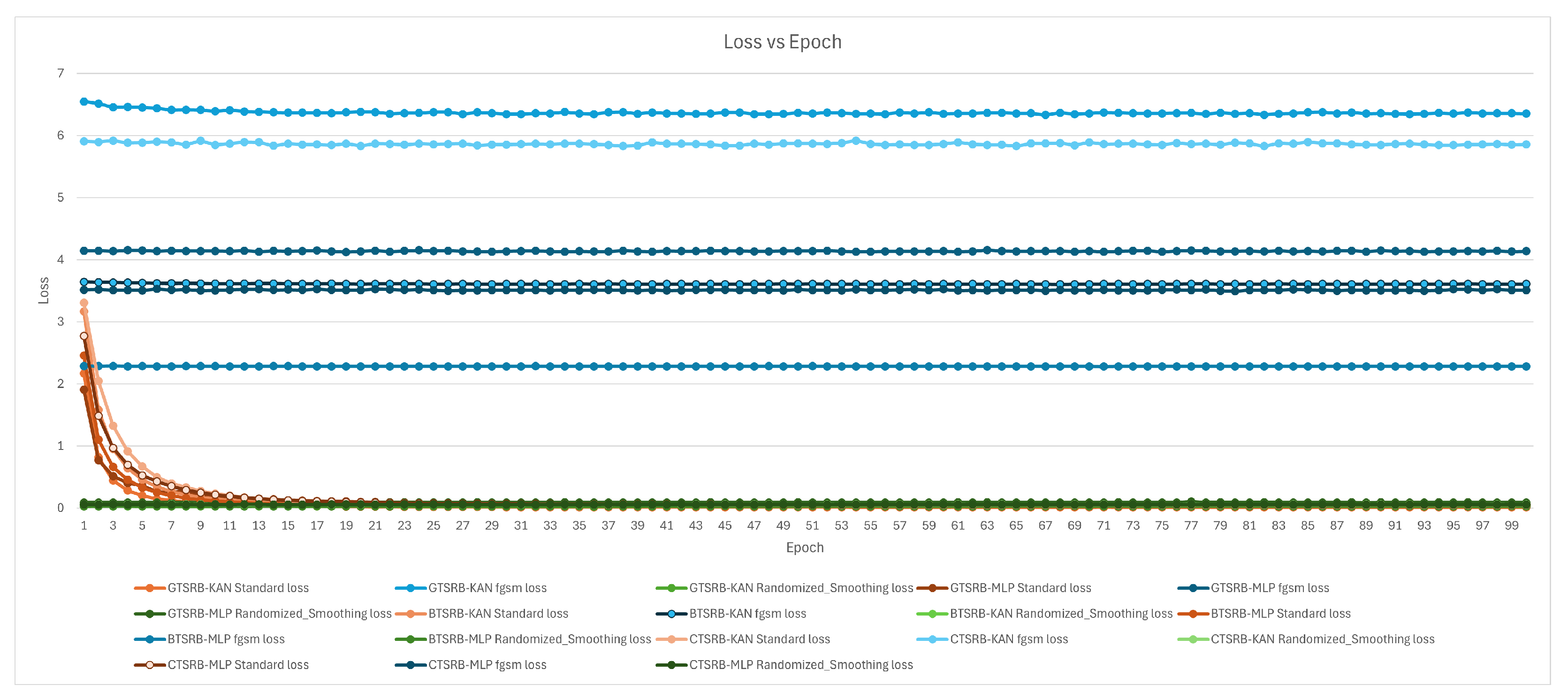
Task: Click the first data point of CTSRB-KAN Standard loss
Action: [x=84, y=303]
